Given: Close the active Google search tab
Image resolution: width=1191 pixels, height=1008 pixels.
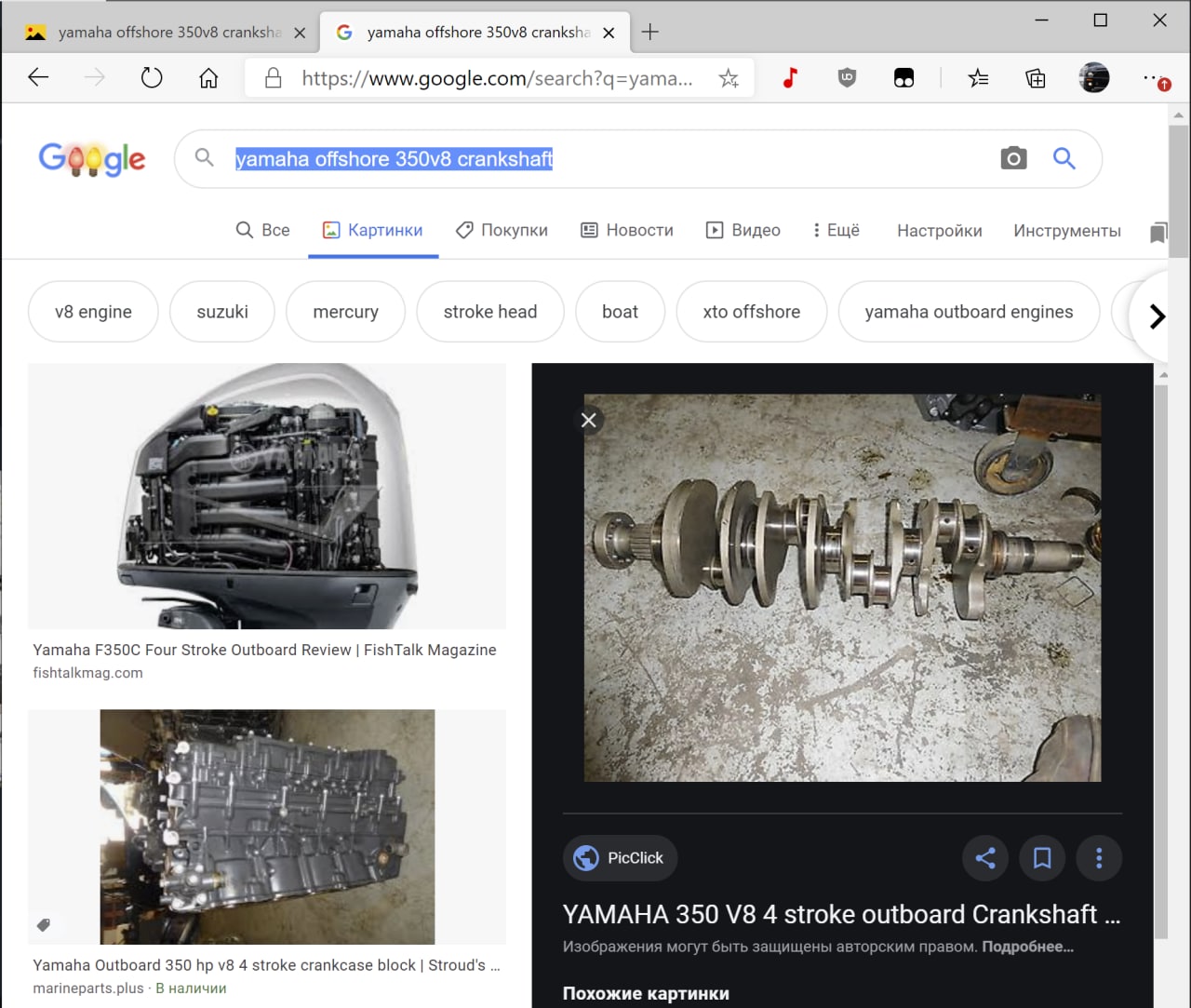Looking at the screenshot, I should click(x=609, y=33).
